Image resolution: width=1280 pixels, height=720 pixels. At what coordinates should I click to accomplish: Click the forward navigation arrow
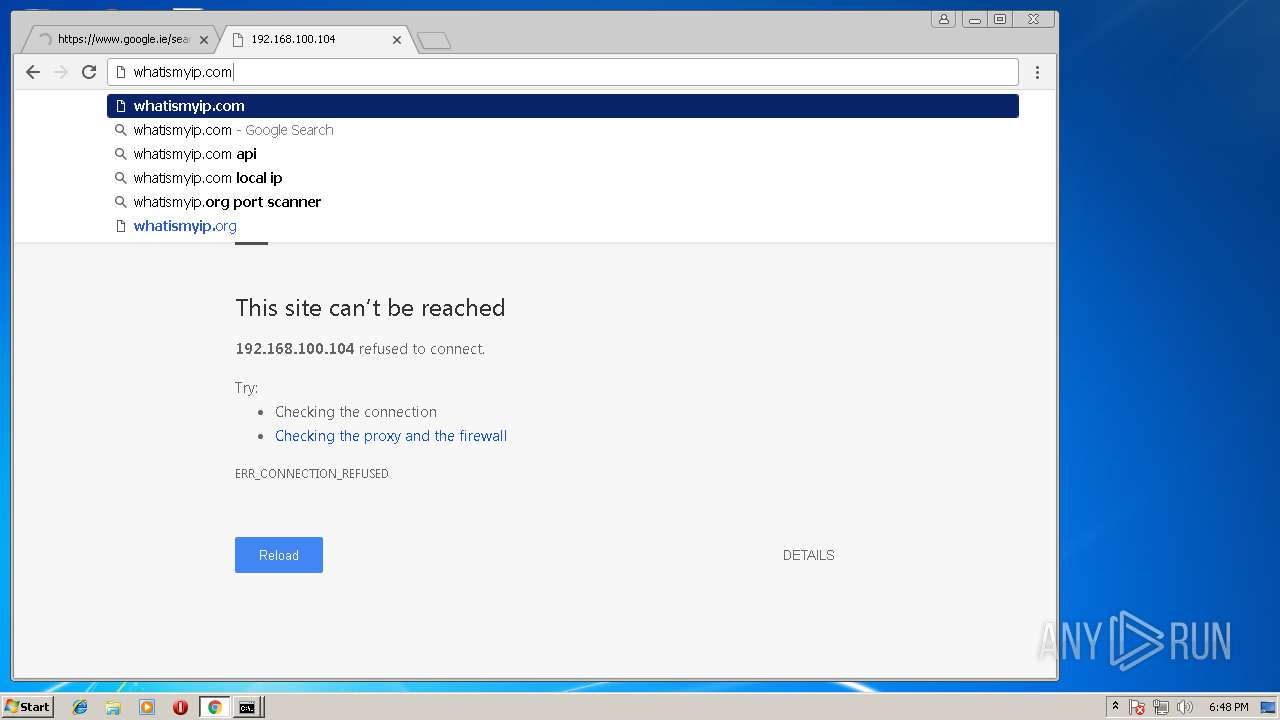61,72
